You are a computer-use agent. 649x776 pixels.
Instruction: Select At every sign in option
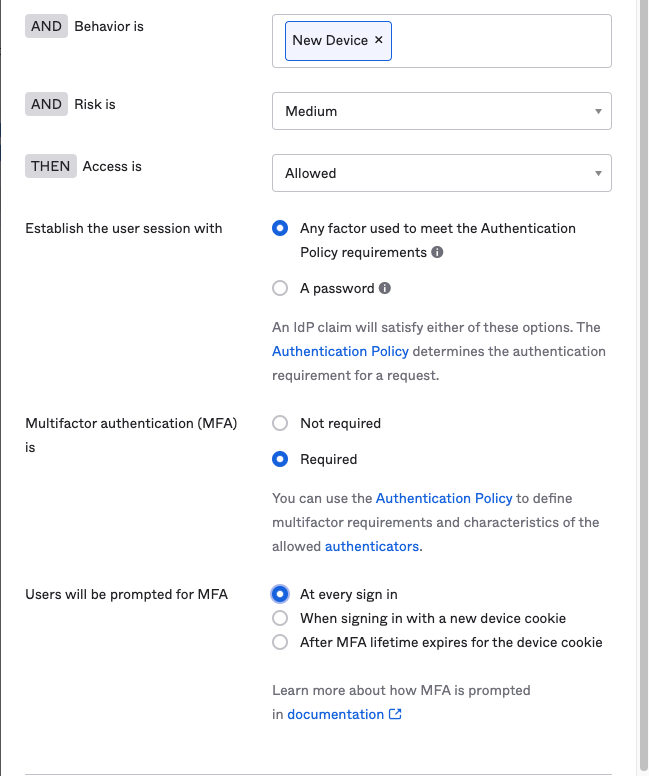(x=280, y=594)
